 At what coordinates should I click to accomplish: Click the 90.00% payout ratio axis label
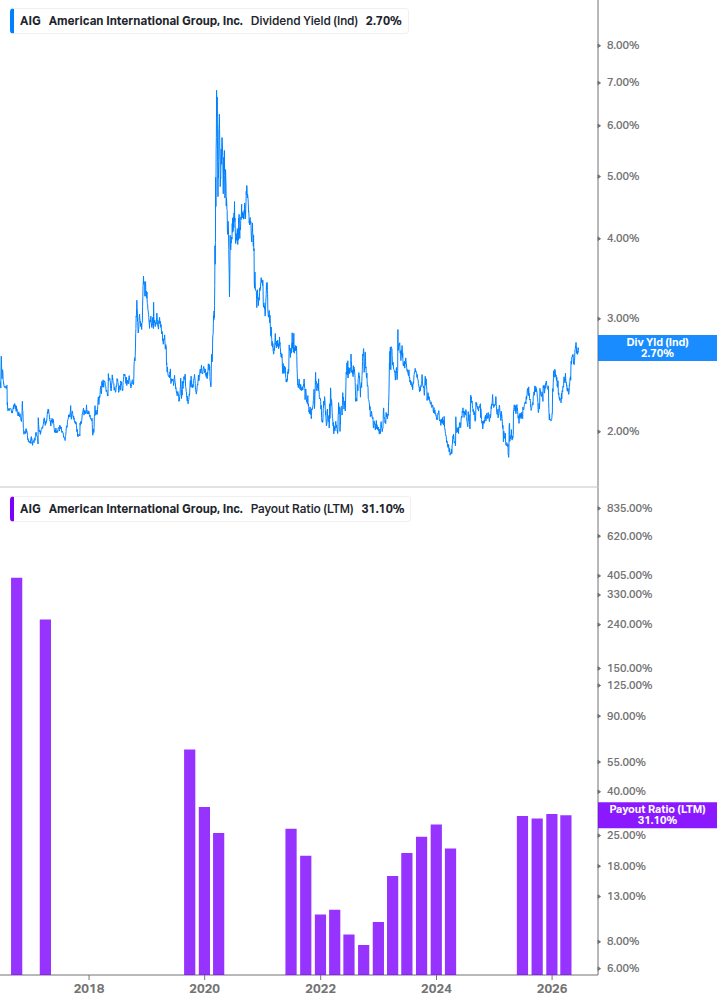click(x=626, y=717)
